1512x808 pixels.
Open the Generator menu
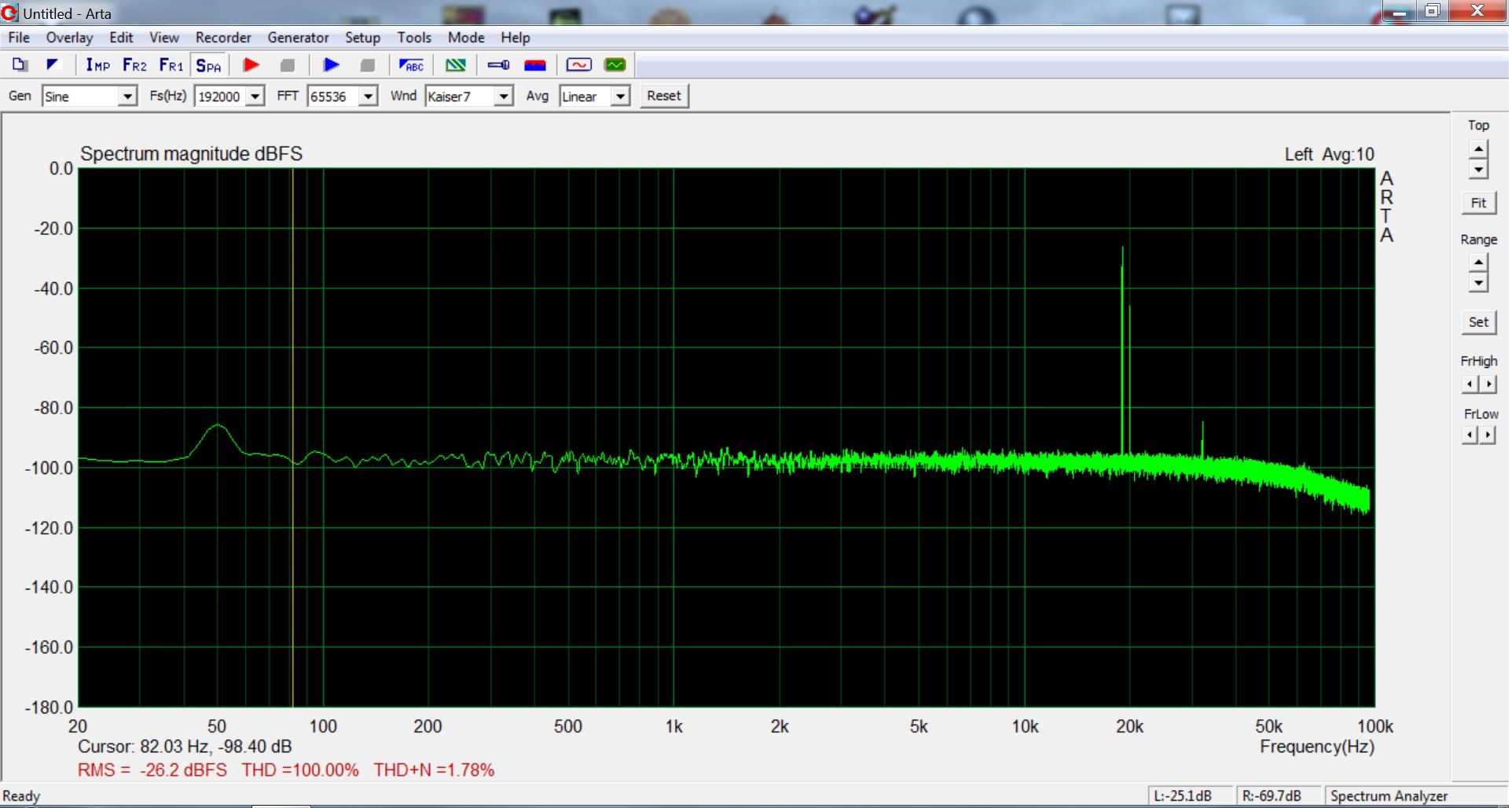298,38
